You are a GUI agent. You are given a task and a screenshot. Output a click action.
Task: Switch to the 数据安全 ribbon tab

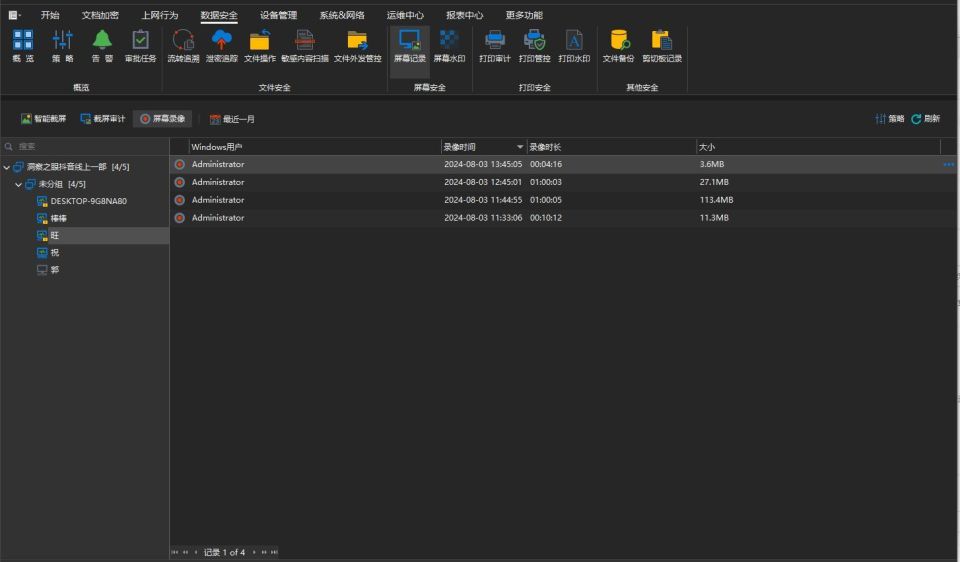pyautogui.click(x=219, y=15)
